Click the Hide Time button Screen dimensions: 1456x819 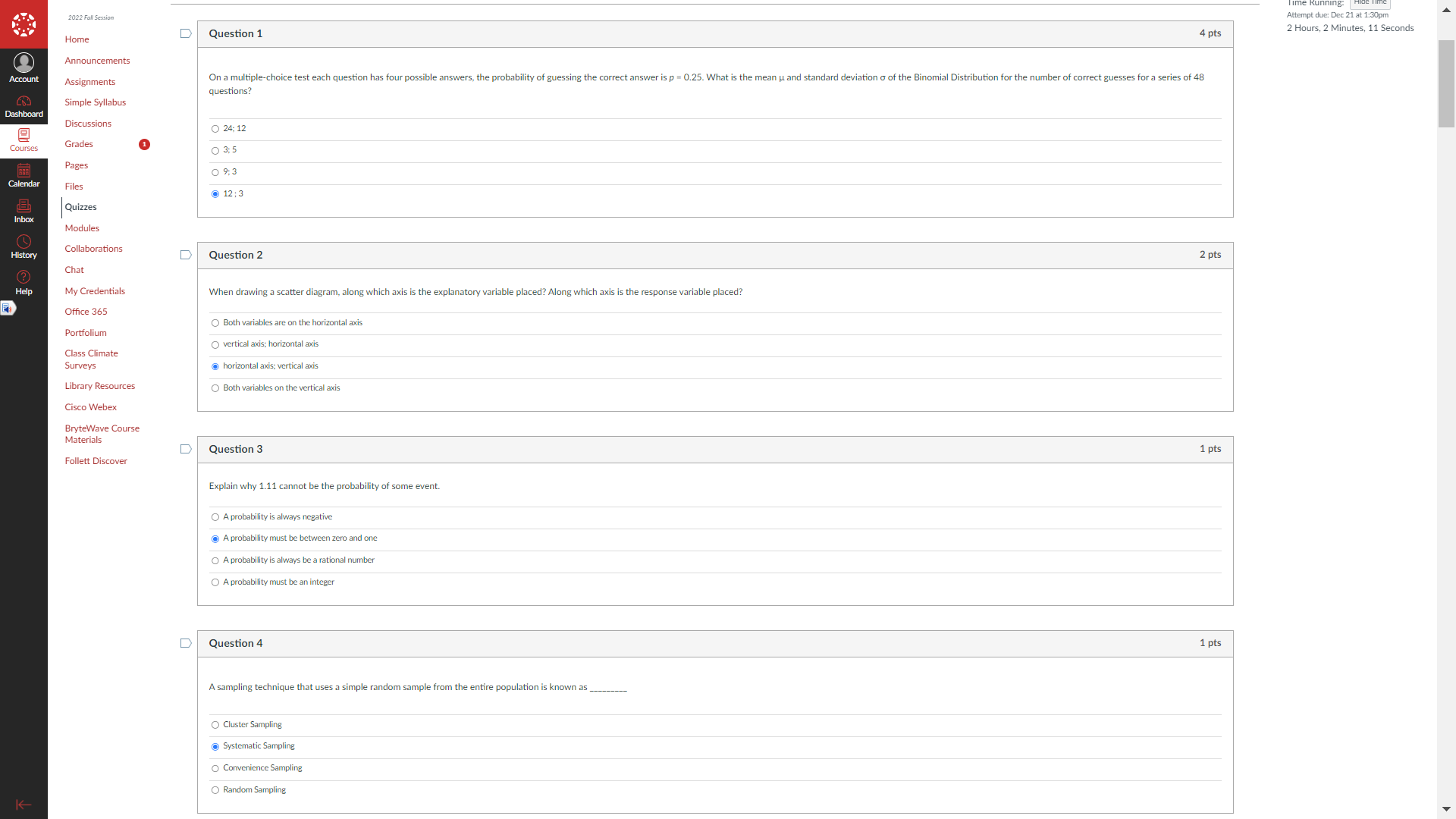click(x=1370, y=3)
